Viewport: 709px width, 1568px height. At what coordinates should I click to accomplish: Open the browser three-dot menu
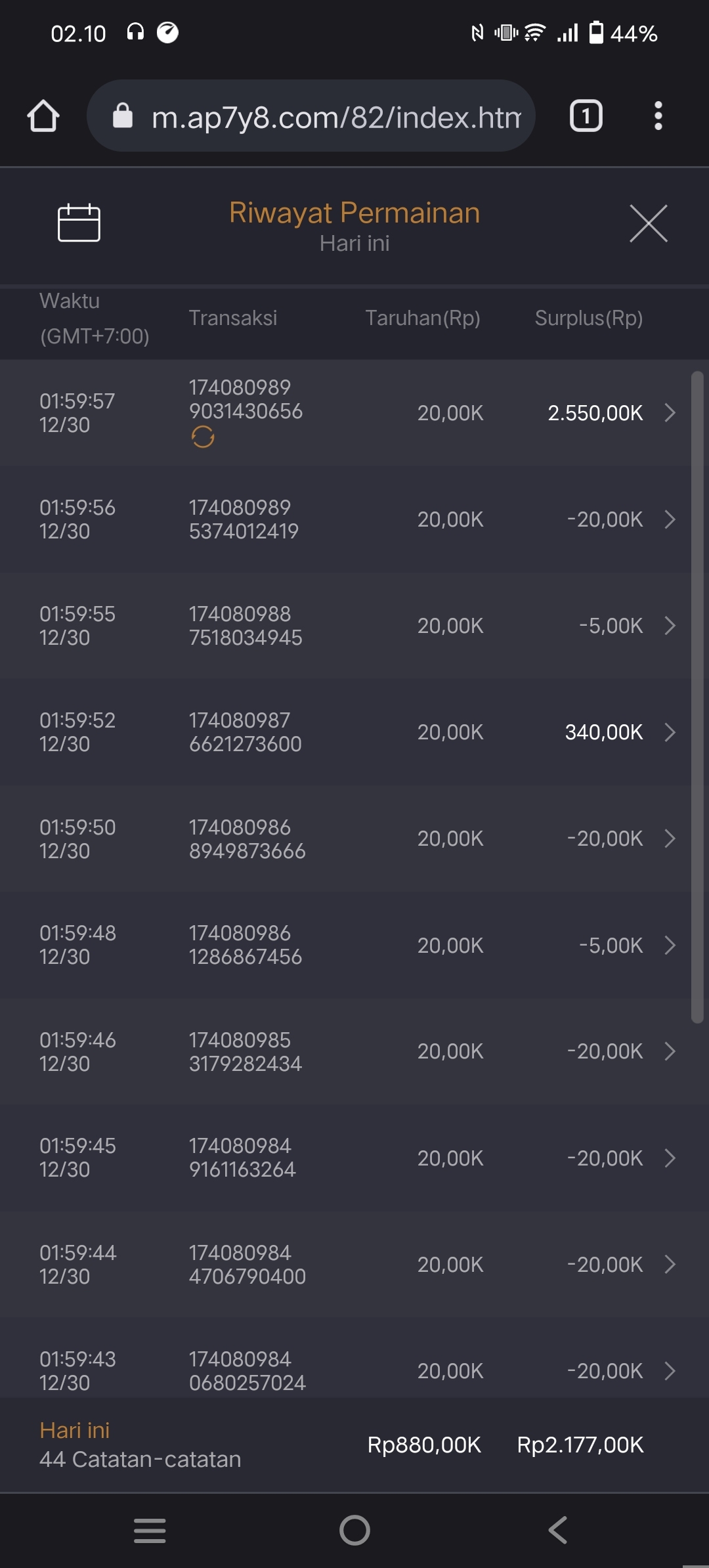click(658, 116)
